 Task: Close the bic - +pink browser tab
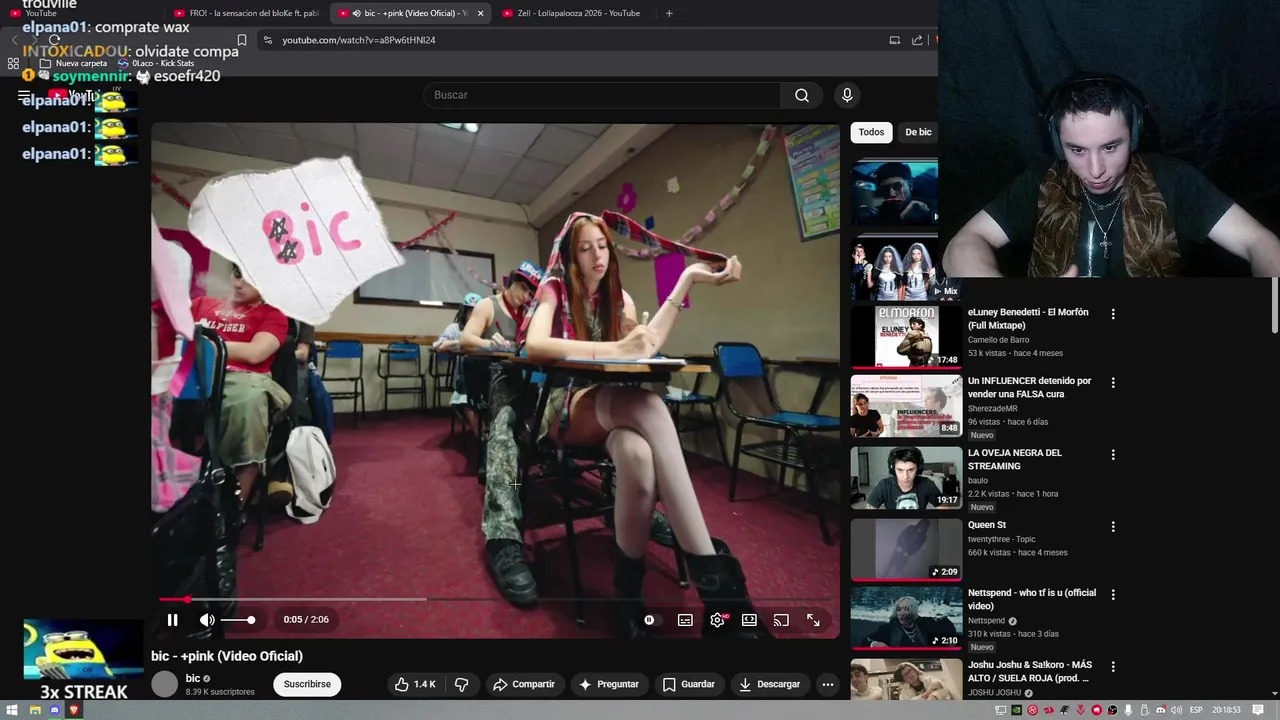pyautogui.click(x=480, y=13)
